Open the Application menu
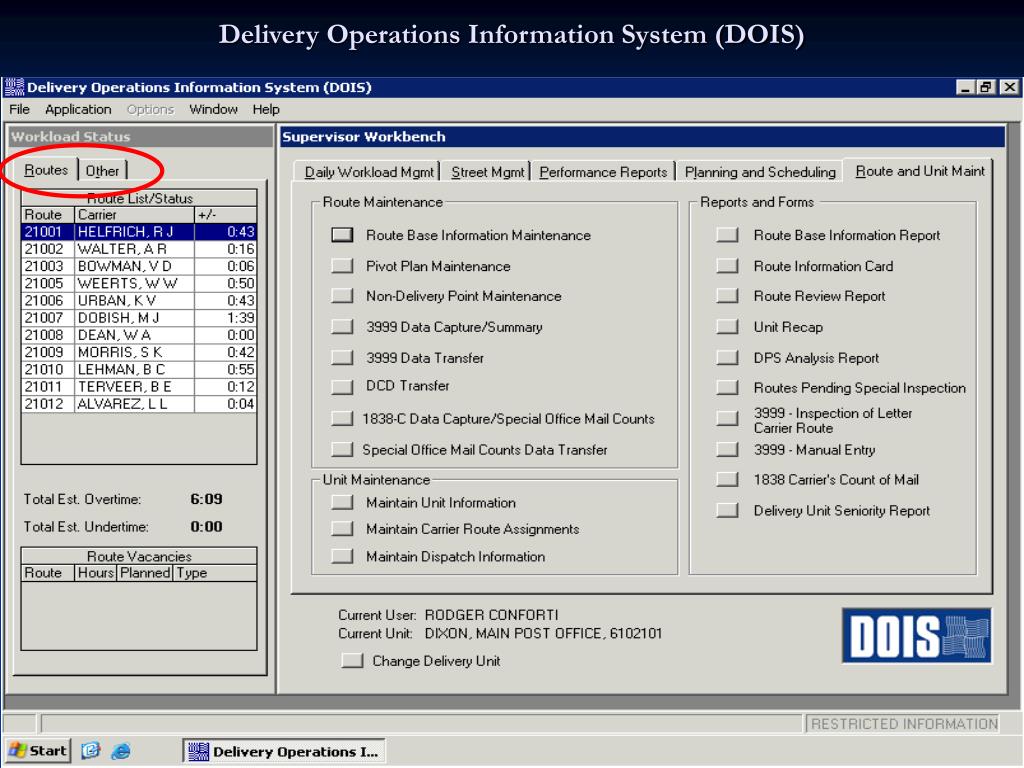This screenshot has width=1024, height=768. pos(78,109)
